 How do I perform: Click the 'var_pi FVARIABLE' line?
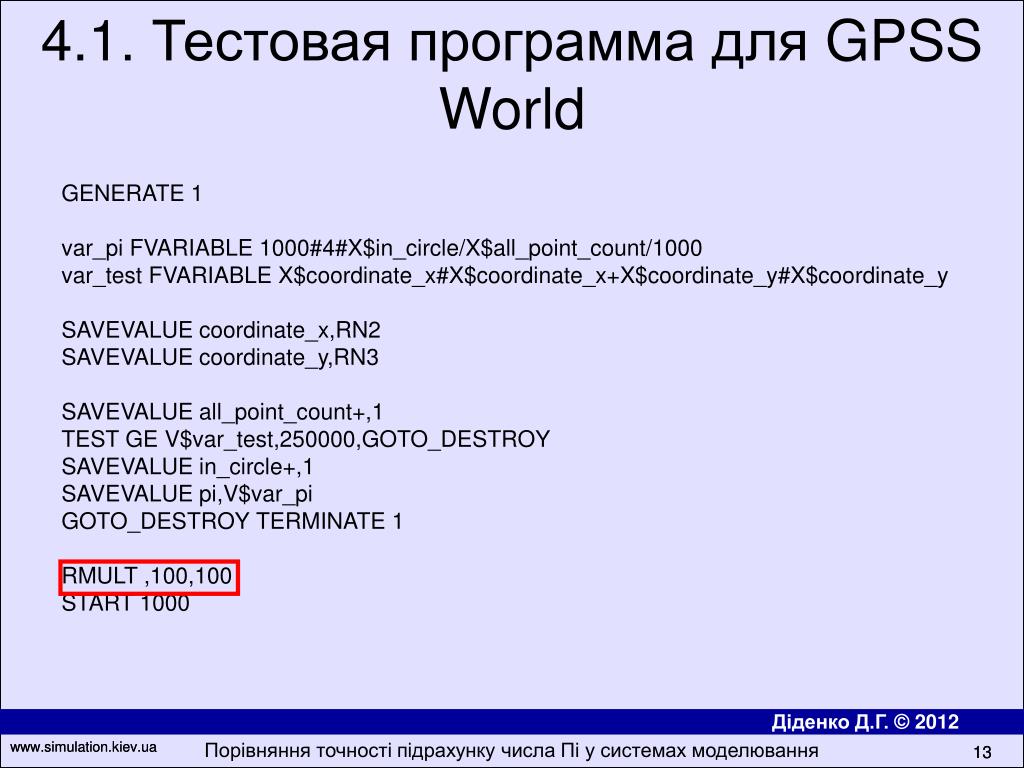381,249
